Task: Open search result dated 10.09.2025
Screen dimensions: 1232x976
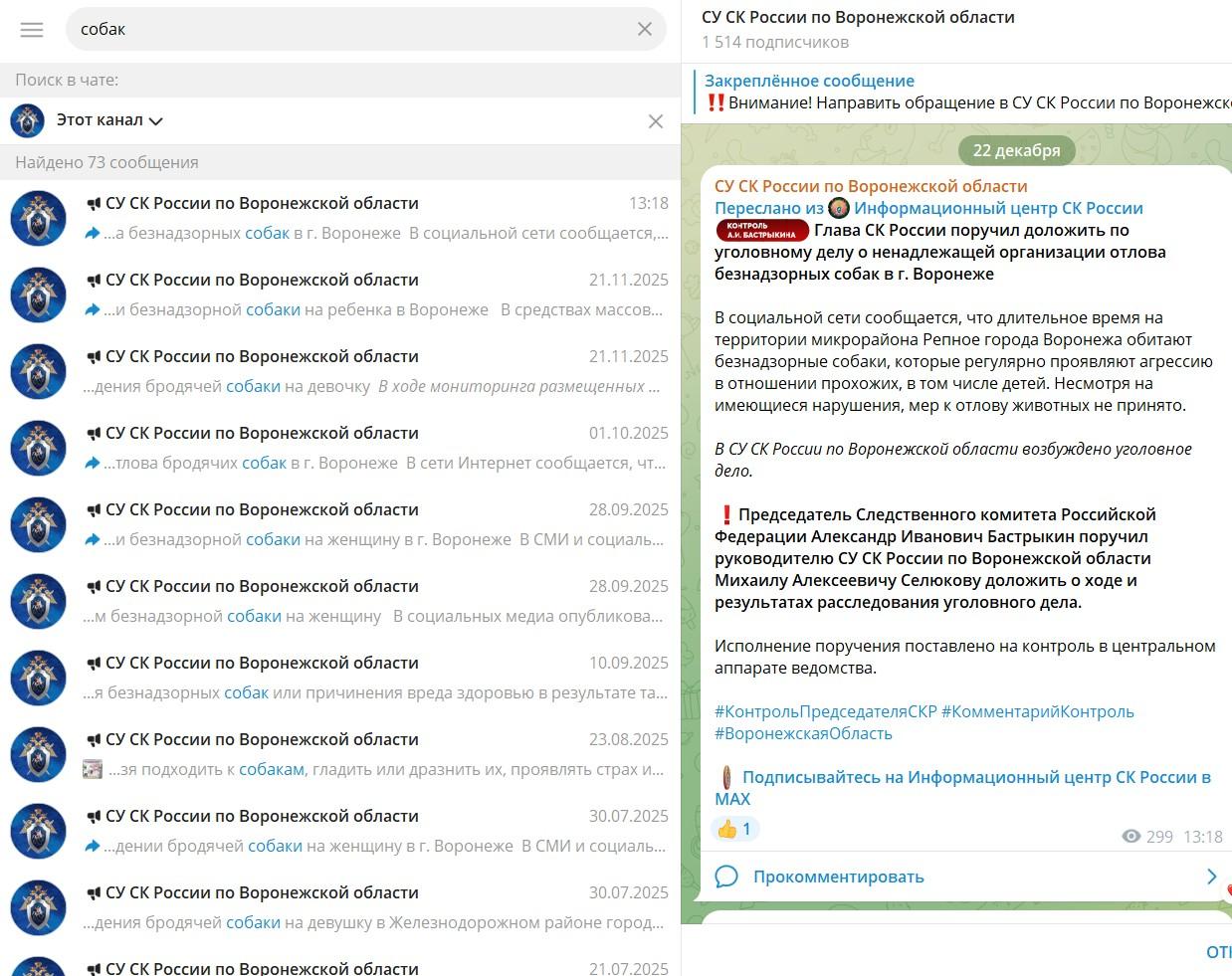Action: click(x=340, y=678)
